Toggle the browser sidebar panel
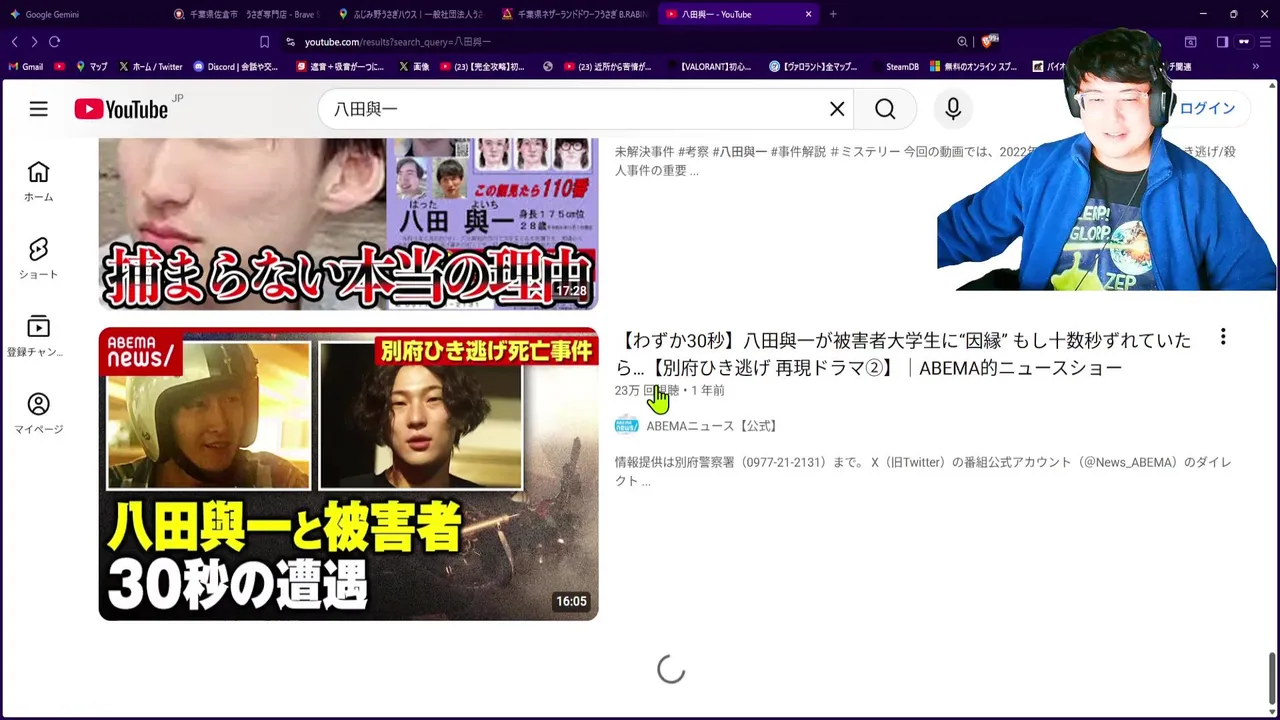This screenshot has width=1280, height=720. (x=1222, y=42)
